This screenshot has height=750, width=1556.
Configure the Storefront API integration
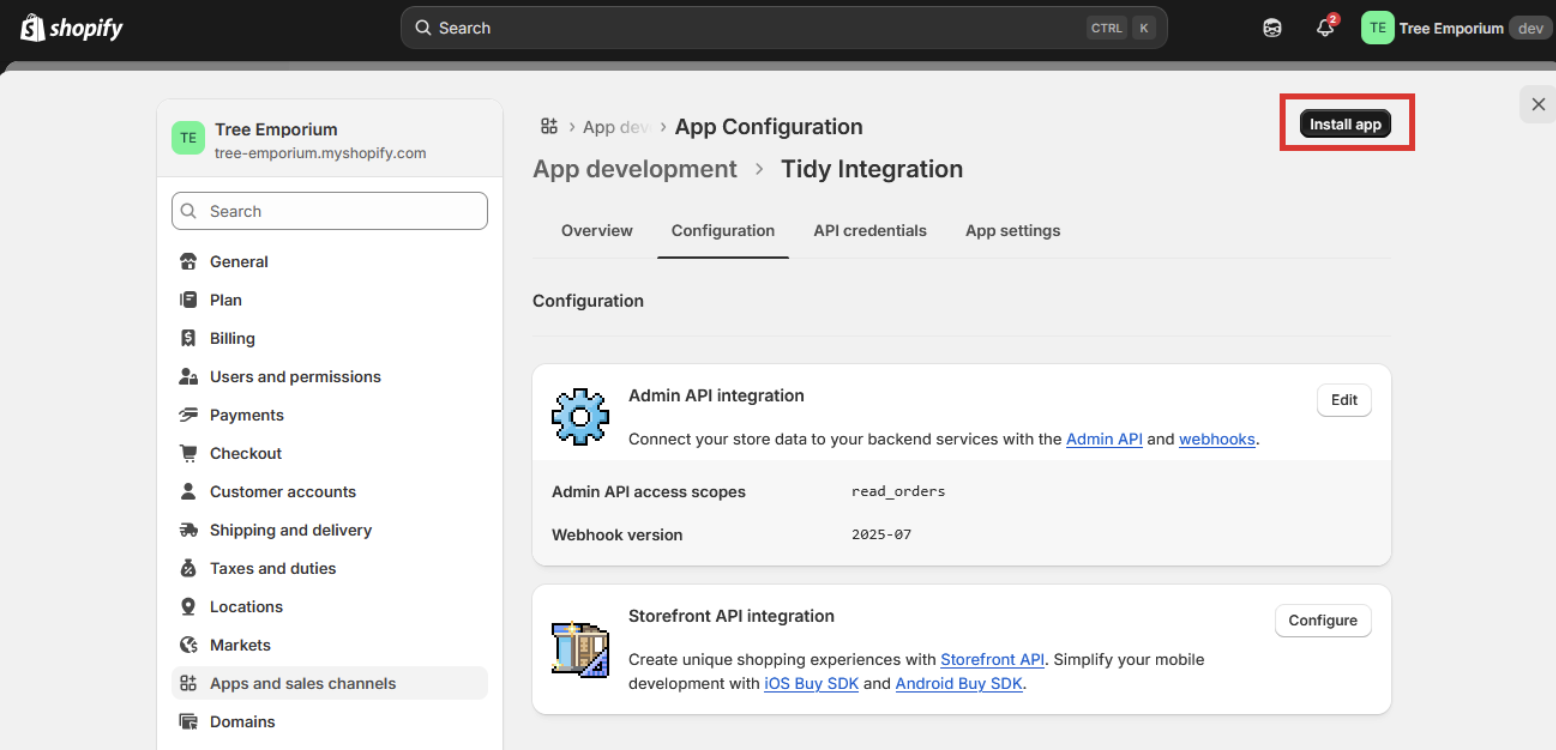point(1323,620)
